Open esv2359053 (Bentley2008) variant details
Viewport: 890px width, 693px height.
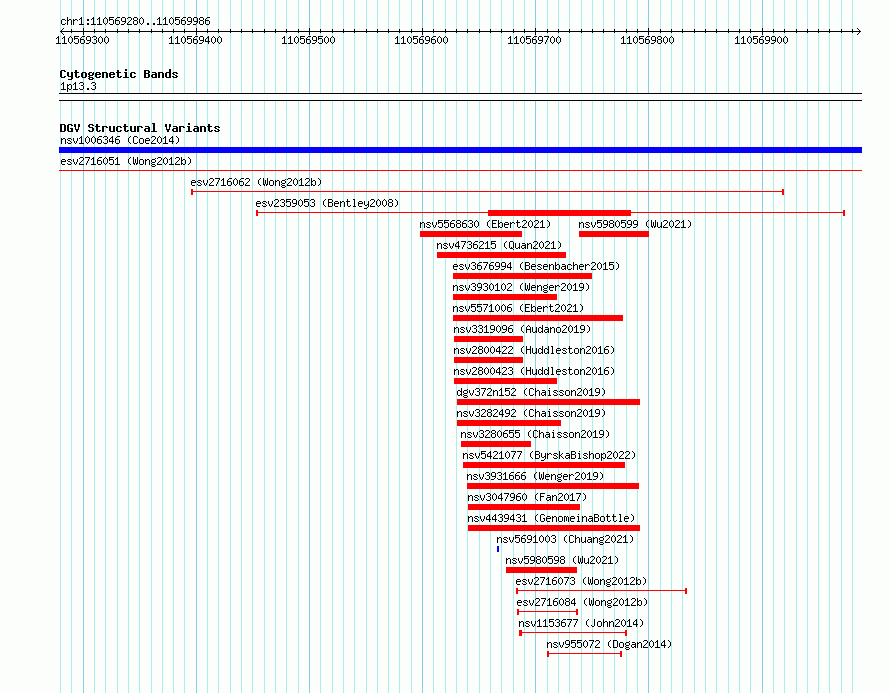[327, 203]
